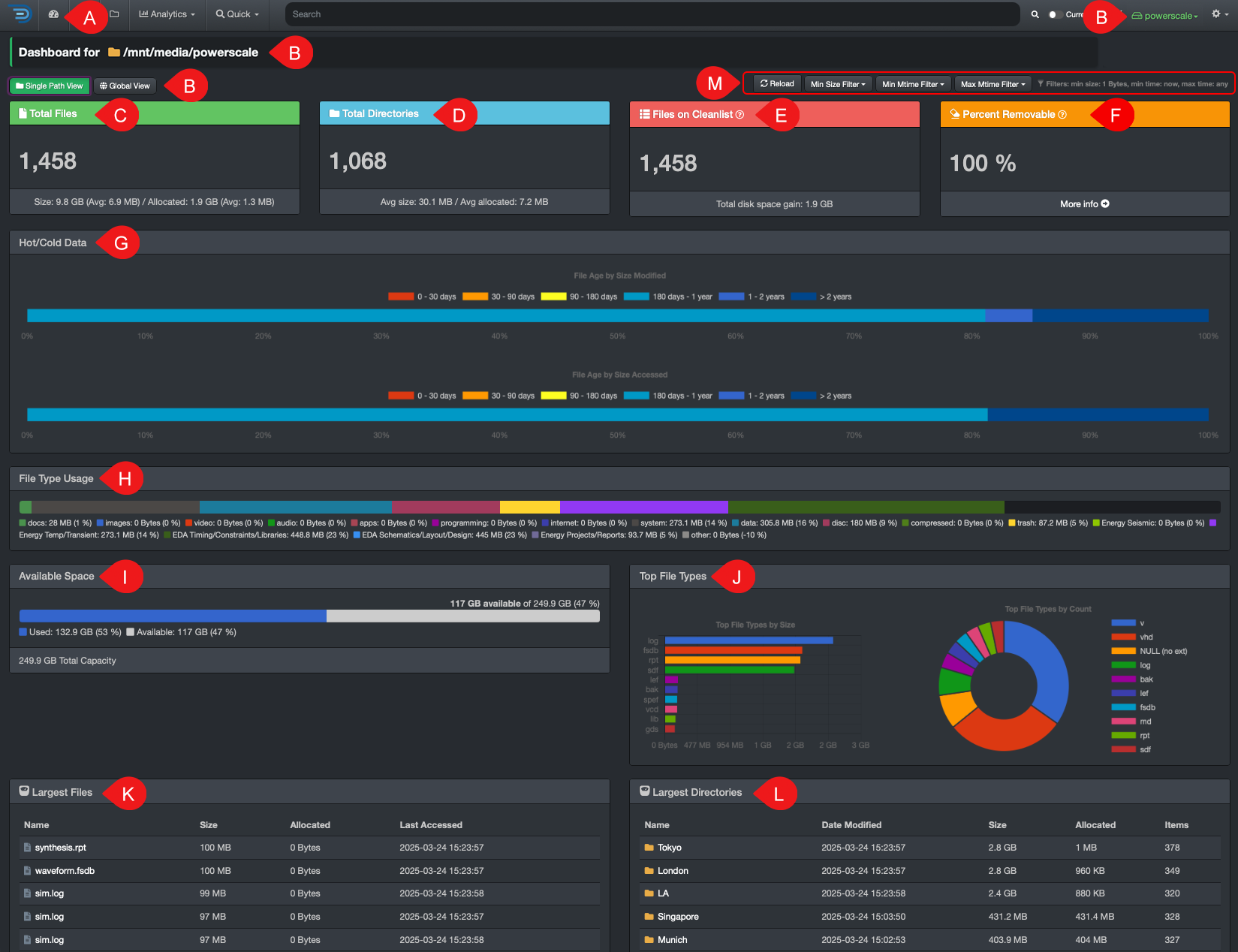Click the Allocated header in Largest Files

(310, 825)
